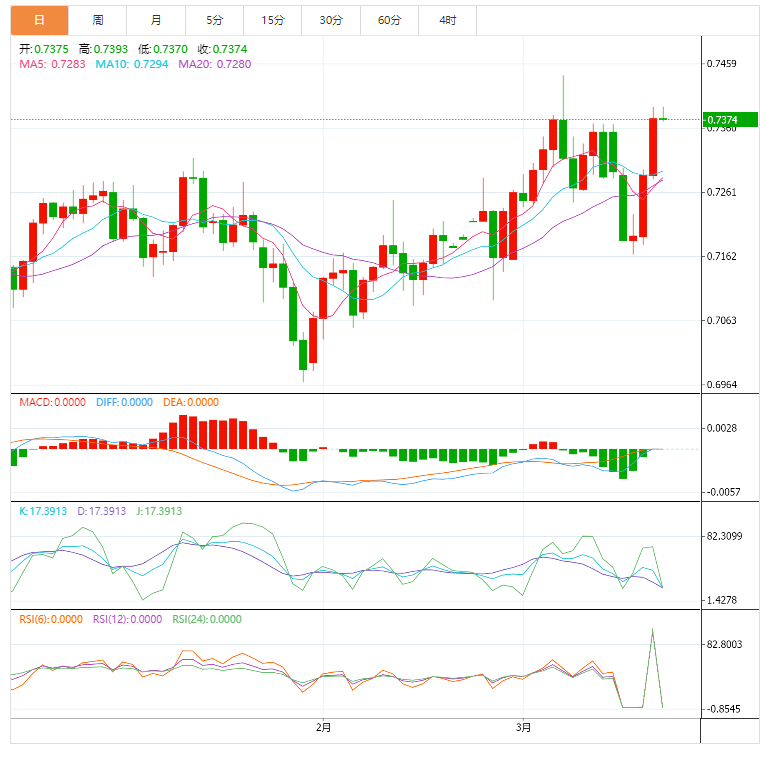
Task: Click the K:17.3913 value label
Action: tap(43, 511)
